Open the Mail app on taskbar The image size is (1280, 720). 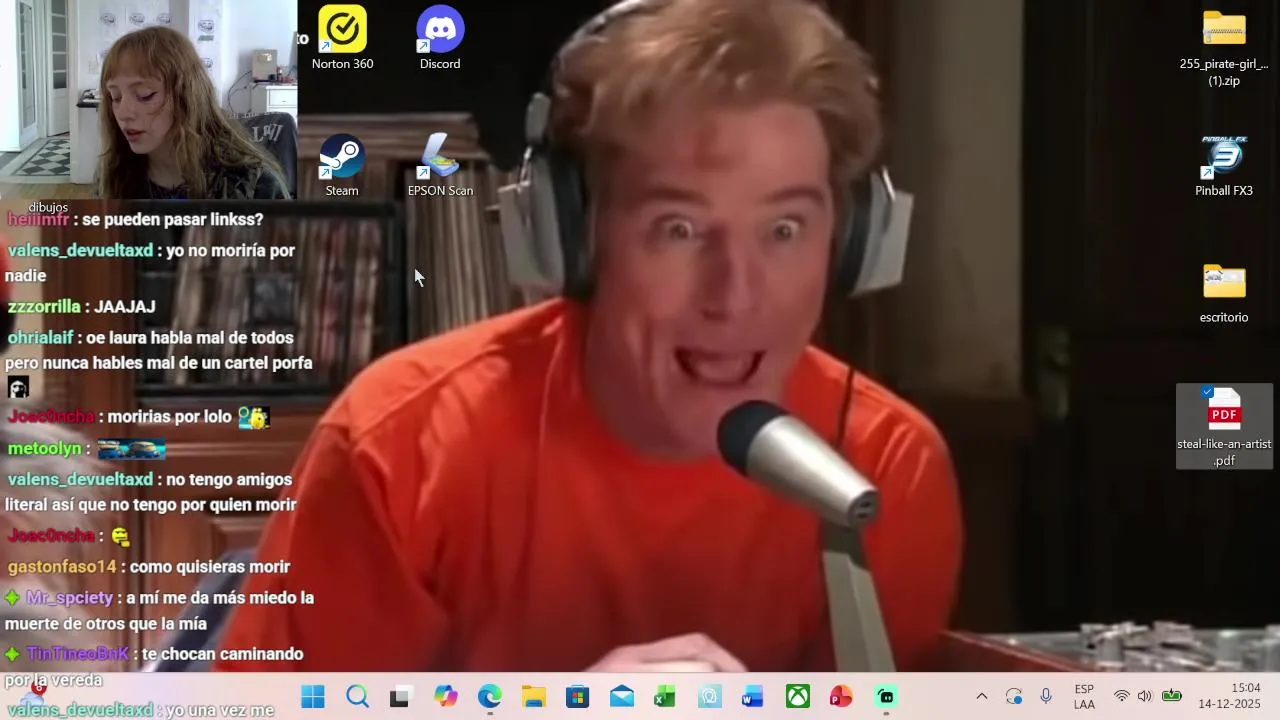pos(621,696)
